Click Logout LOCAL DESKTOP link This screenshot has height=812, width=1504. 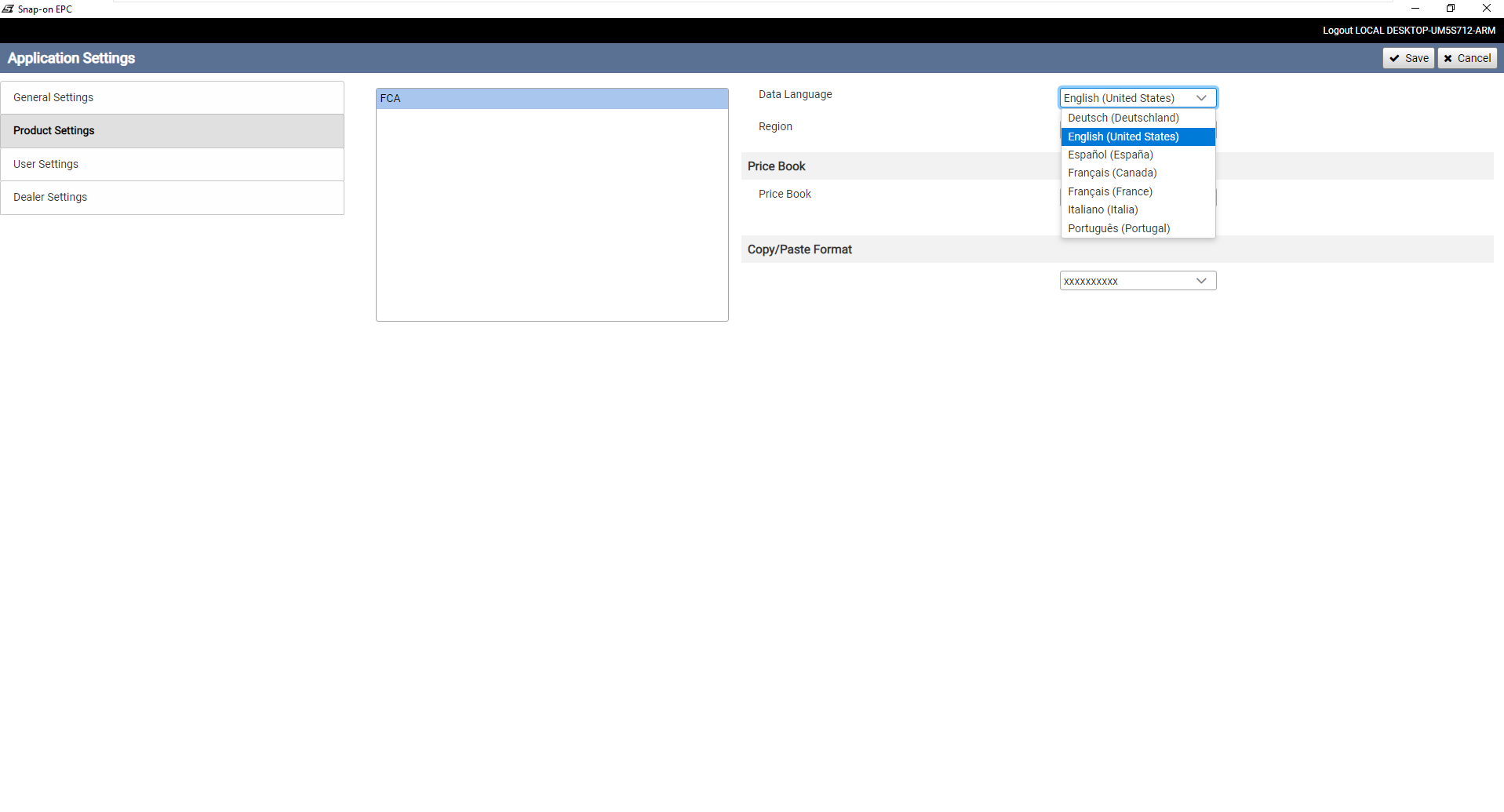click(1408, 31)
